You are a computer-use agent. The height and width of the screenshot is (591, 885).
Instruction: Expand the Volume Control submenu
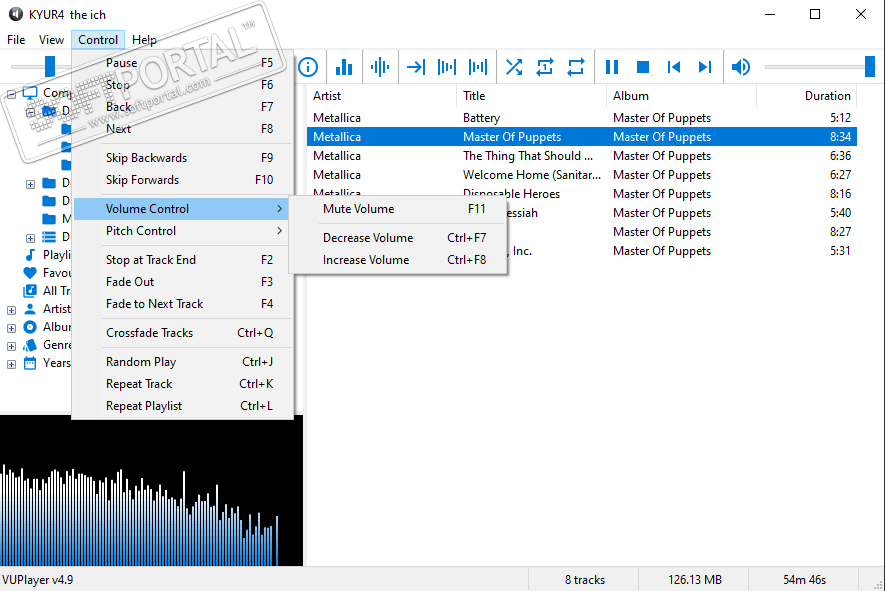pyautogui.click(x=181, y=209)
